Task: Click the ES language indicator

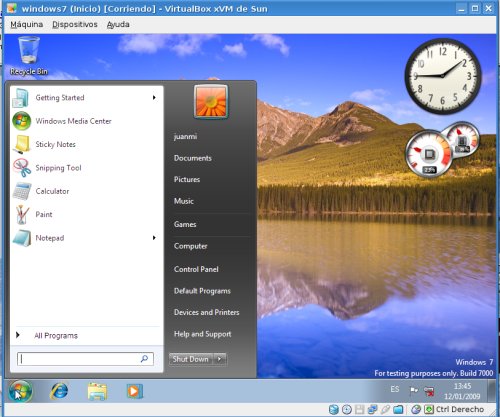Action: pyautogui.click(x=395, y=389)
